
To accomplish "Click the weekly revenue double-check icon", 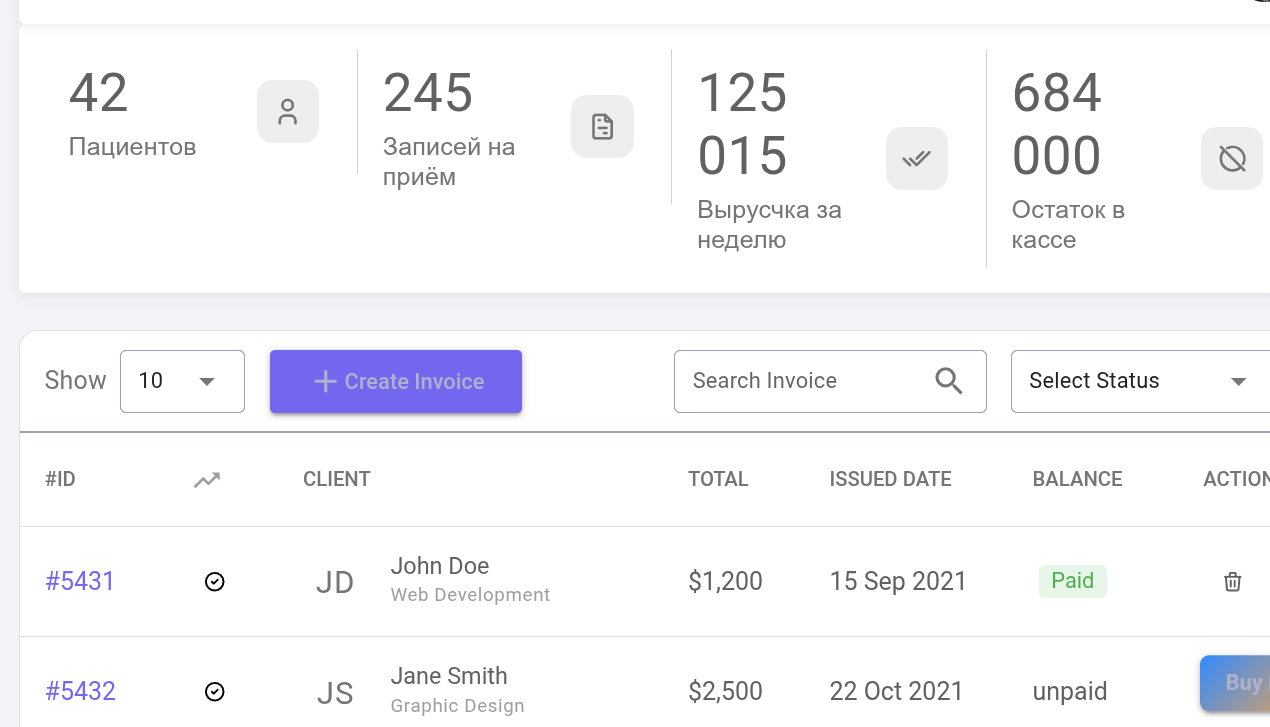I will (916, 158).
